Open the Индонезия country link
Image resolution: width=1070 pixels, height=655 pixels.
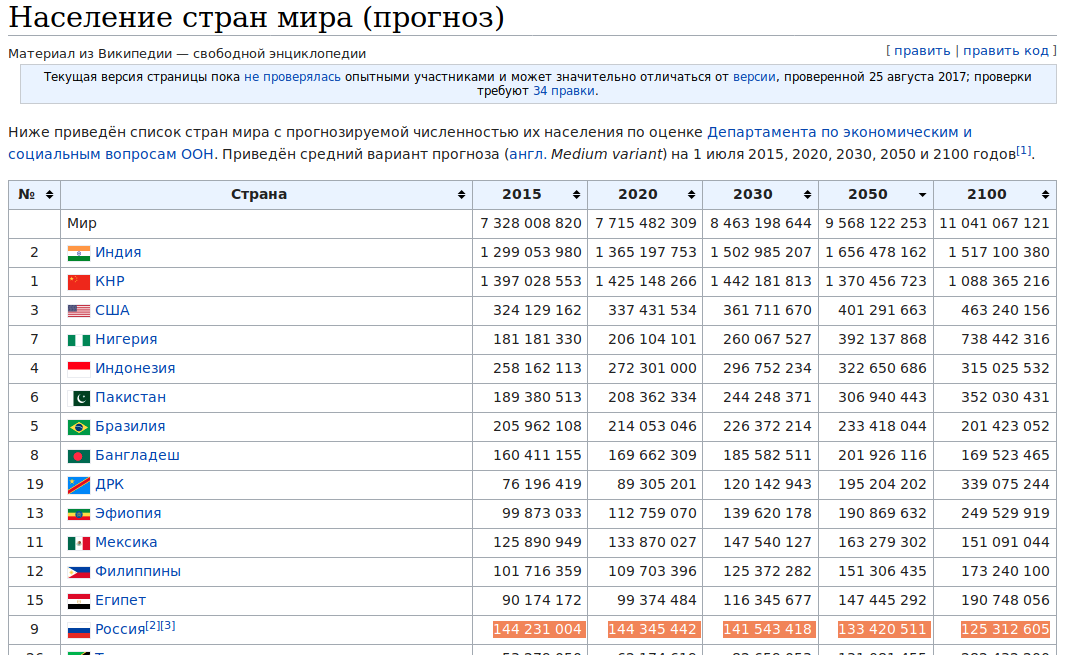click(135, 369)
